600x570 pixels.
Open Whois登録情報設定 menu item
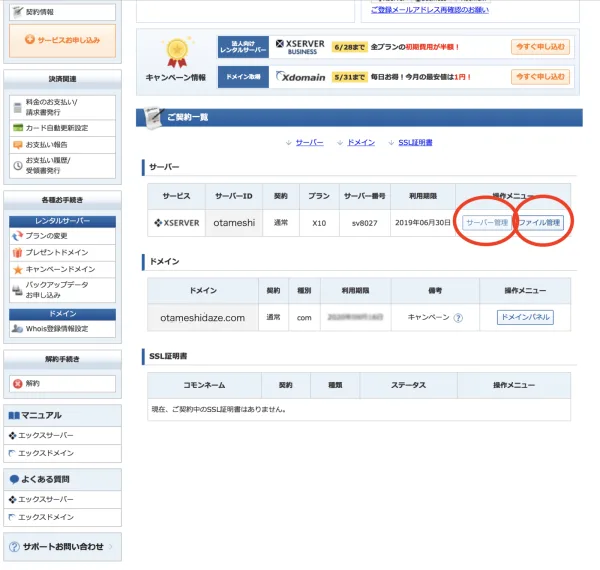[62, 329]
